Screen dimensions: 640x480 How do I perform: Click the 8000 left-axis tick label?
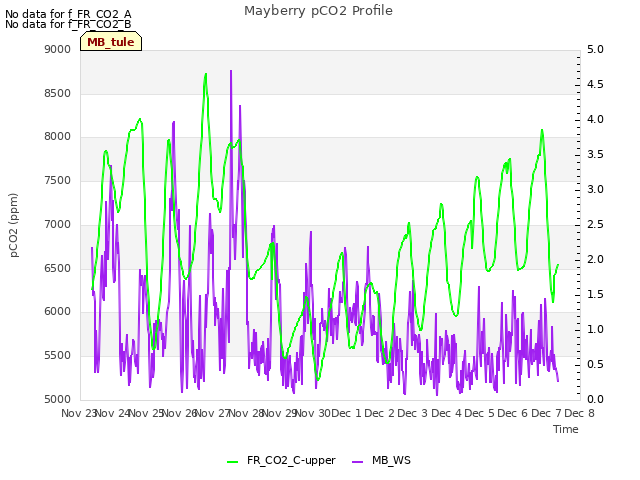pos(58,137)
